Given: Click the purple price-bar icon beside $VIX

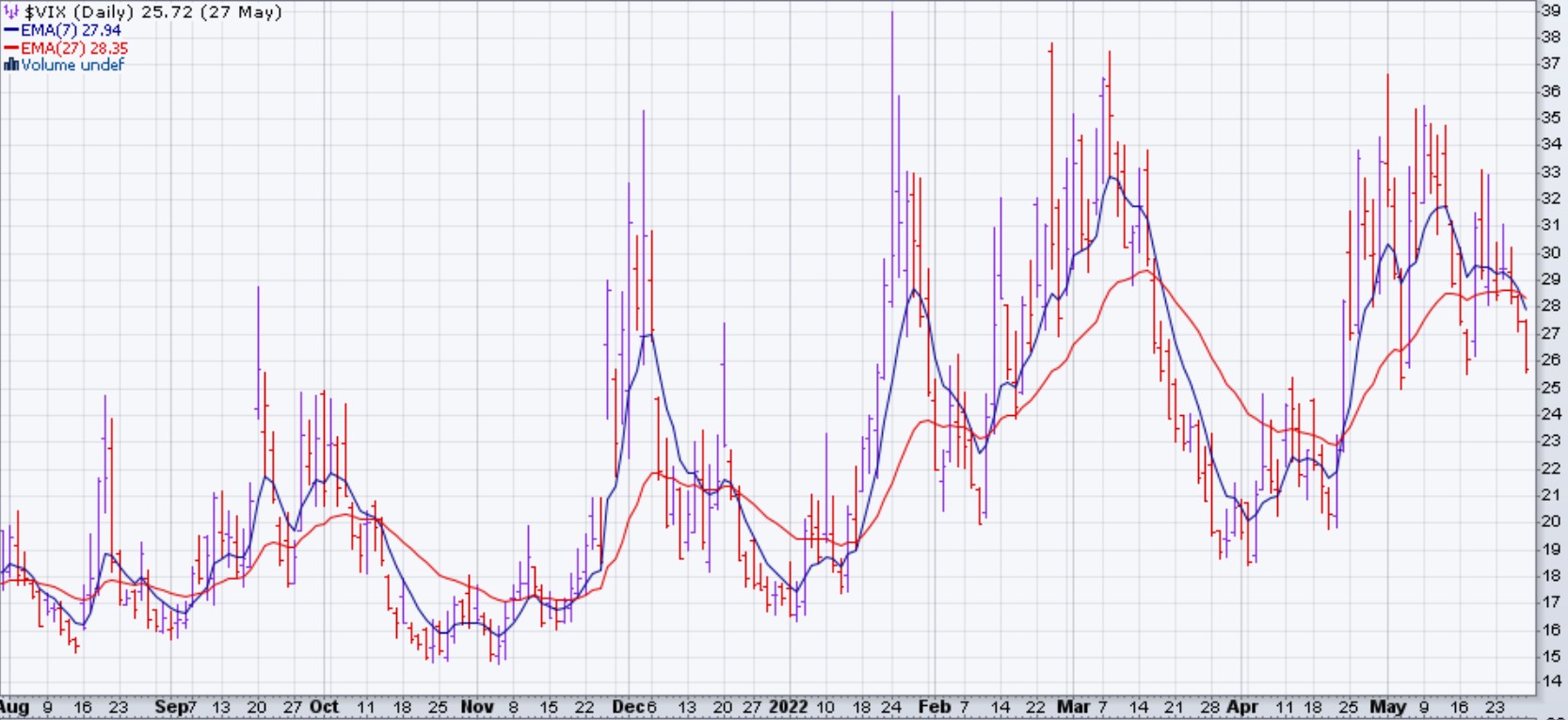Looking at the screenshot, I should point(11,12).
